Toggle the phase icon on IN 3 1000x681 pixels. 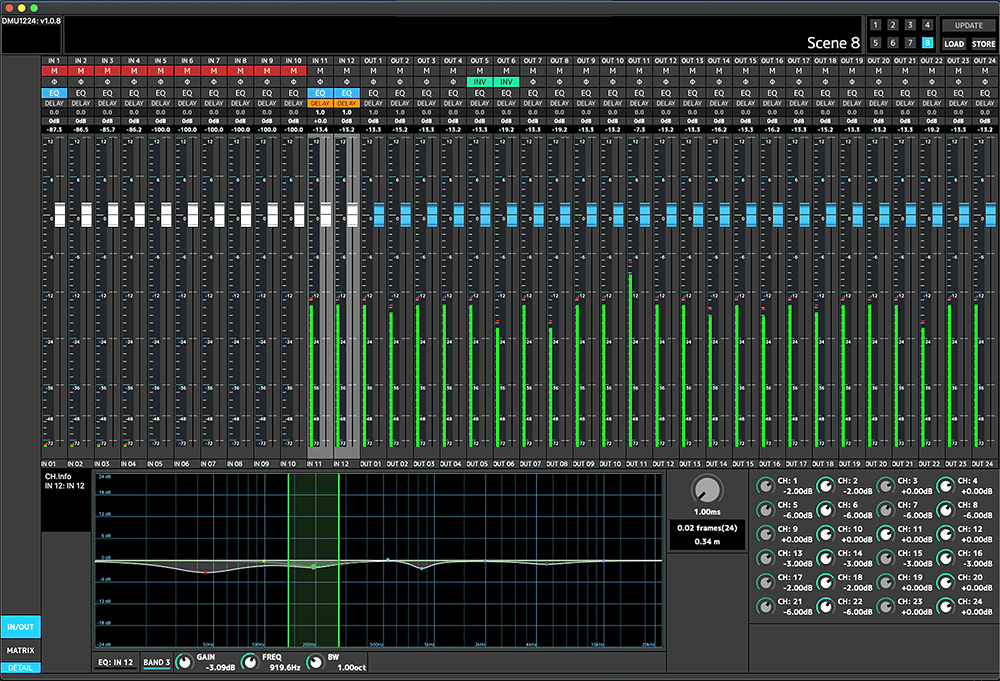[x=107, y=82]
